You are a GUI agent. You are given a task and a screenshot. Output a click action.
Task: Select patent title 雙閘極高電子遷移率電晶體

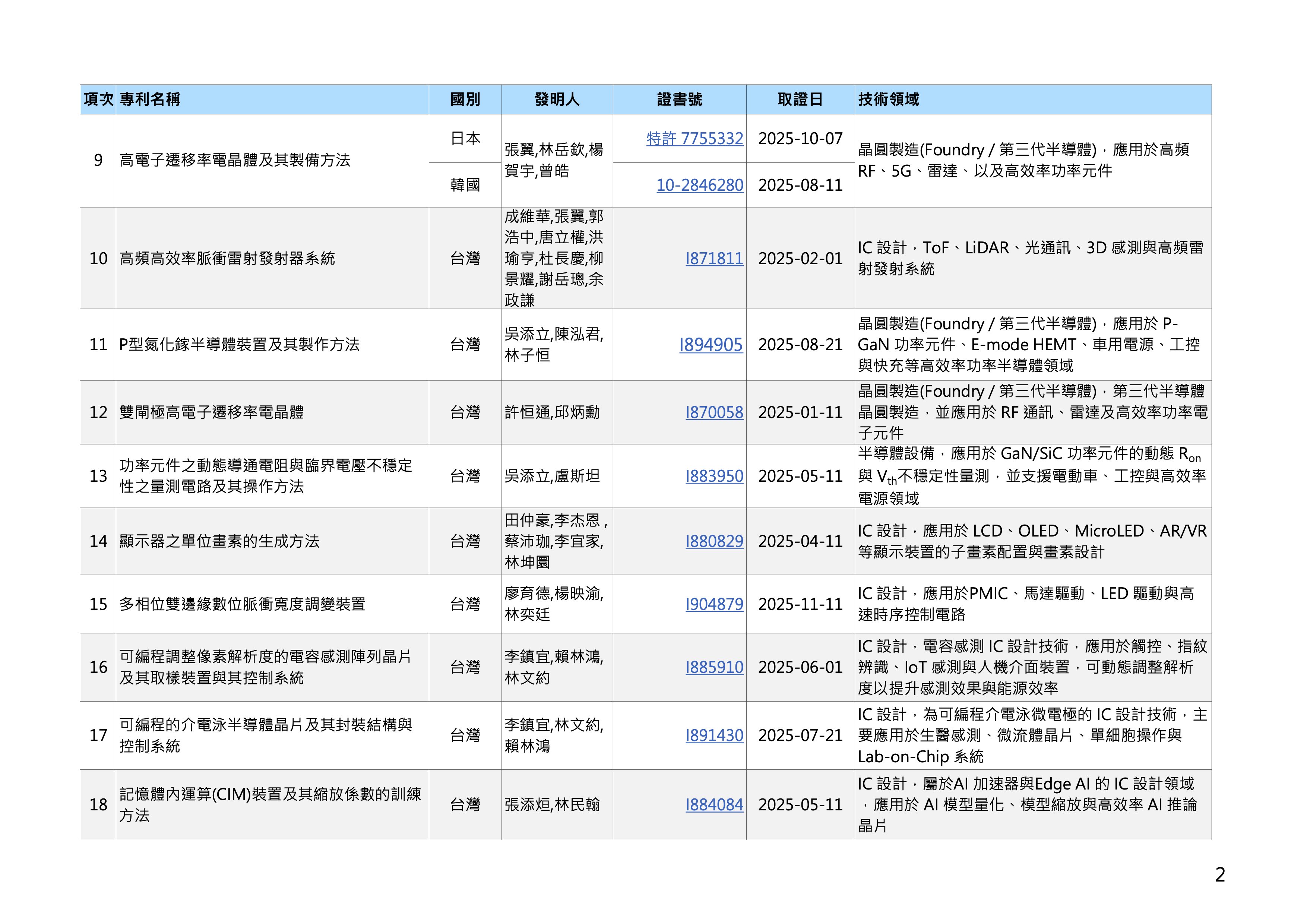pos(211,412)
